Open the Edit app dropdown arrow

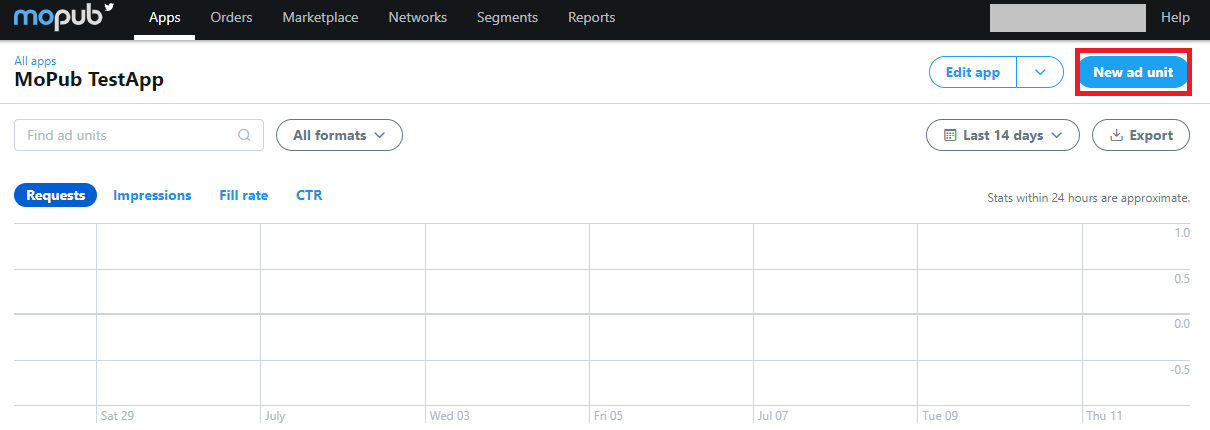[1040, 73]
